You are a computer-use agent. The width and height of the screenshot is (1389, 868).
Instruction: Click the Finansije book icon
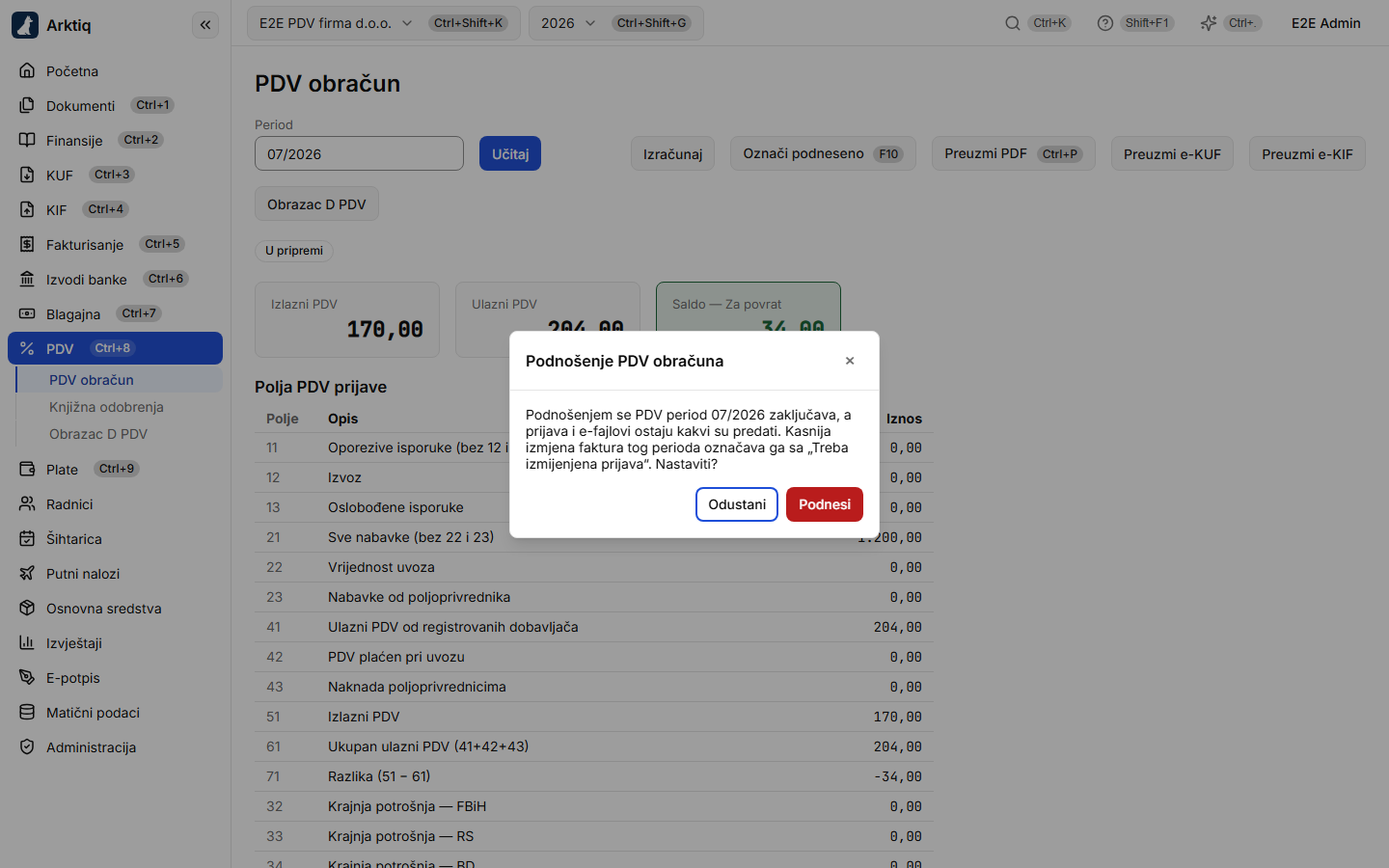[x=27, y=140]
